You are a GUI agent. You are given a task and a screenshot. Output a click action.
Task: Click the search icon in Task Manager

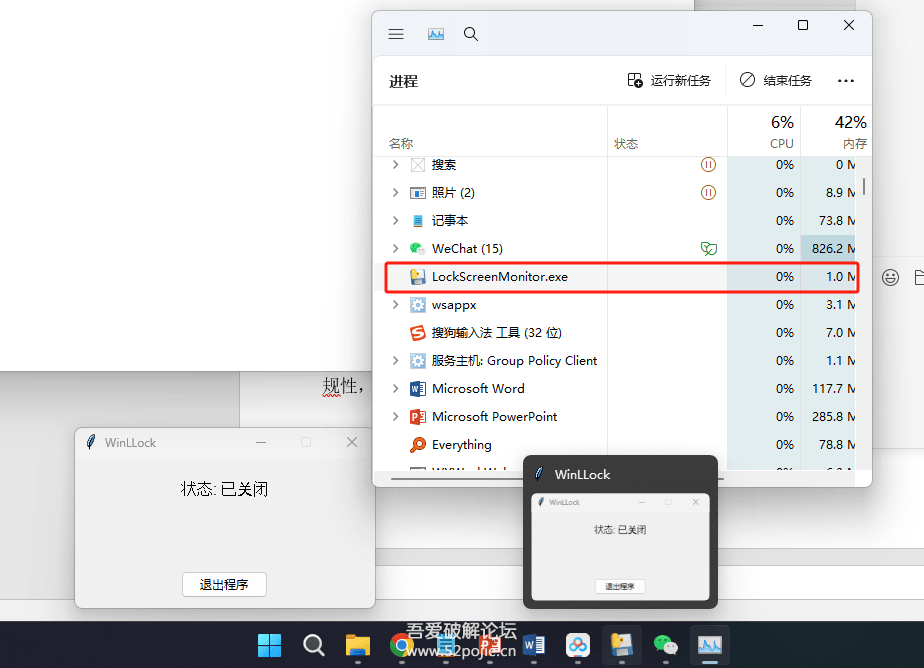click(x=471, y=34)
